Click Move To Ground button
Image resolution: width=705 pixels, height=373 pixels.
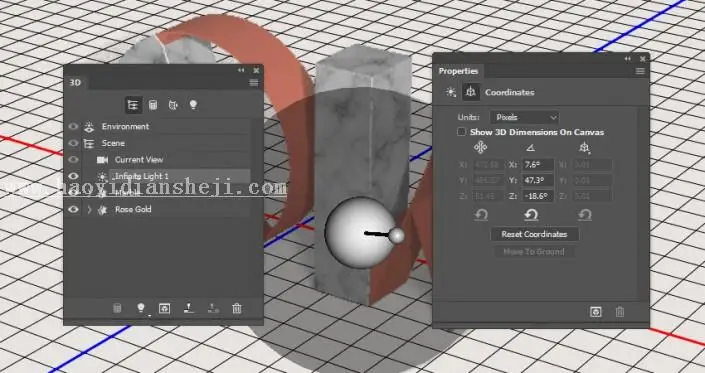534,252
